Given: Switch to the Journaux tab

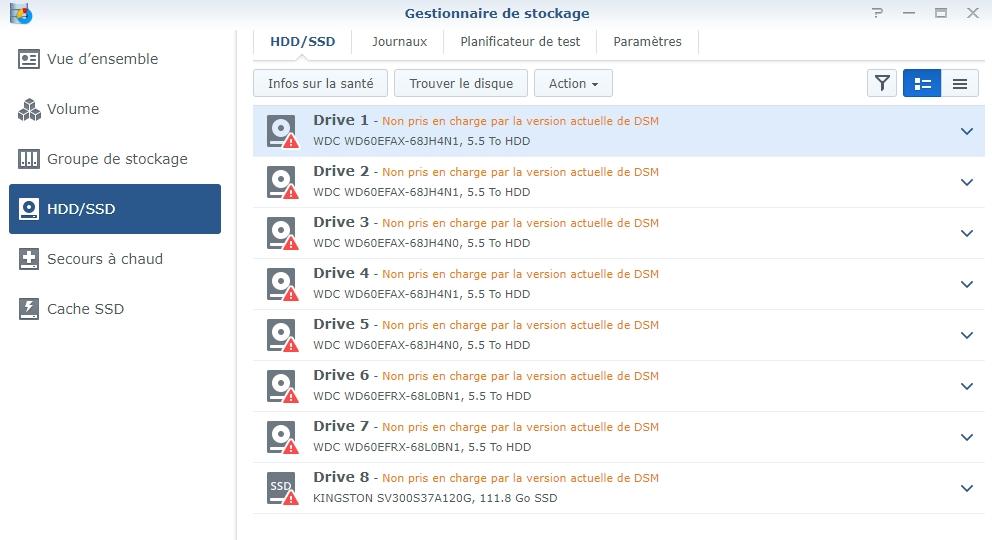Looking at the screenshot, I should (399, 42).
